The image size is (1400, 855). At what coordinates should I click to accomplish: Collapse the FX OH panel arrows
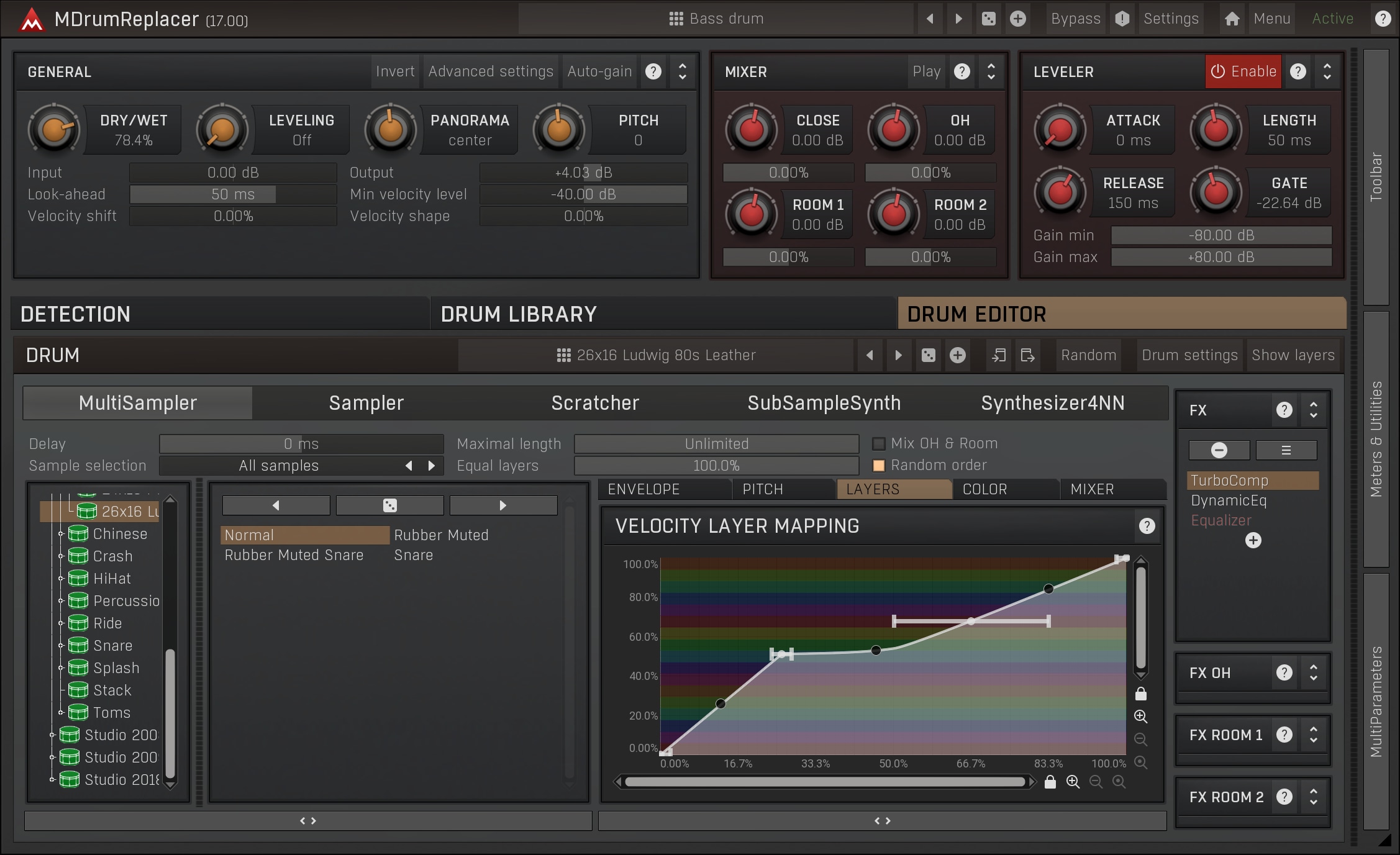pyautogui.click(x=1313, y=672)
